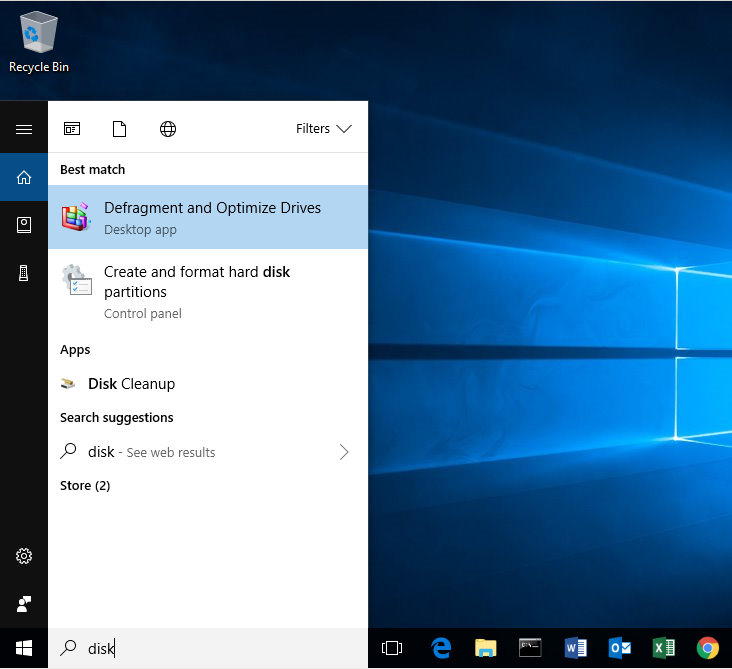This screenshot has width=732, height=669.
Task: Open Command Prompt from taskbar
Action: pos(530,648)
